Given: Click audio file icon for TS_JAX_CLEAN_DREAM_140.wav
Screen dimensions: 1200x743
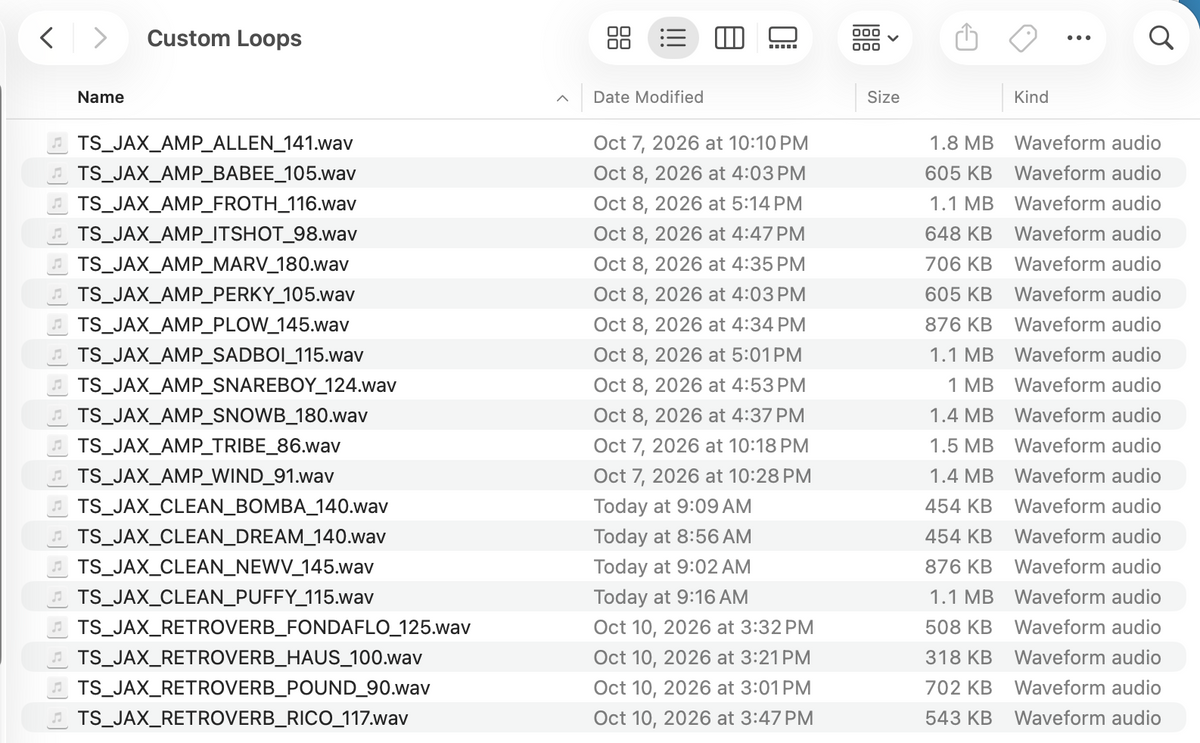Looking at the screenshot, I should [58, 536].
